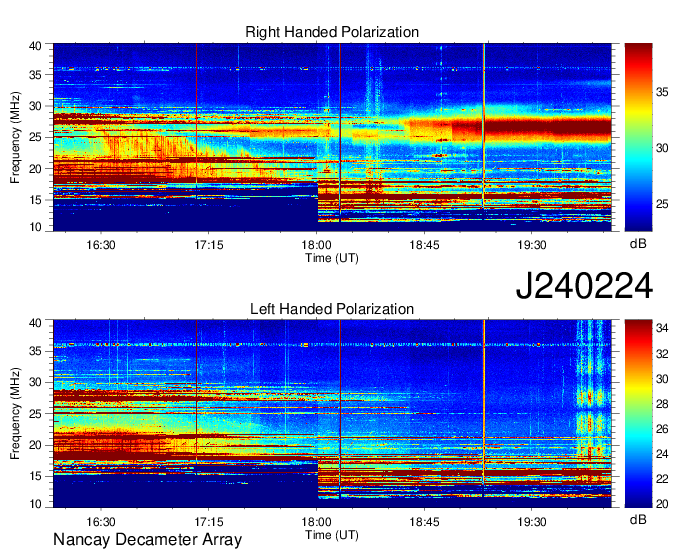
Task: Click the 'Left Handed Polarization' plot title
Action: coord(332,309)
